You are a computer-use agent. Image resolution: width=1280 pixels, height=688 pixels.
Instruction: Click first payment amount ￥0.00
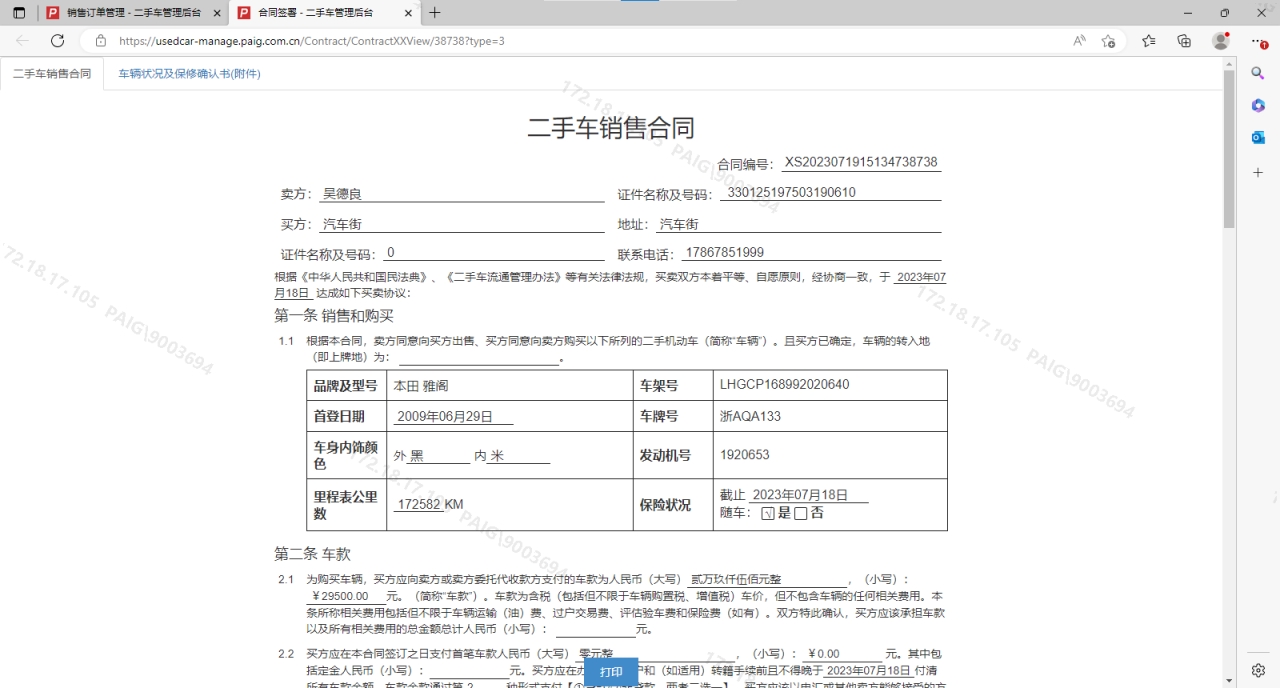pos(824,654)
